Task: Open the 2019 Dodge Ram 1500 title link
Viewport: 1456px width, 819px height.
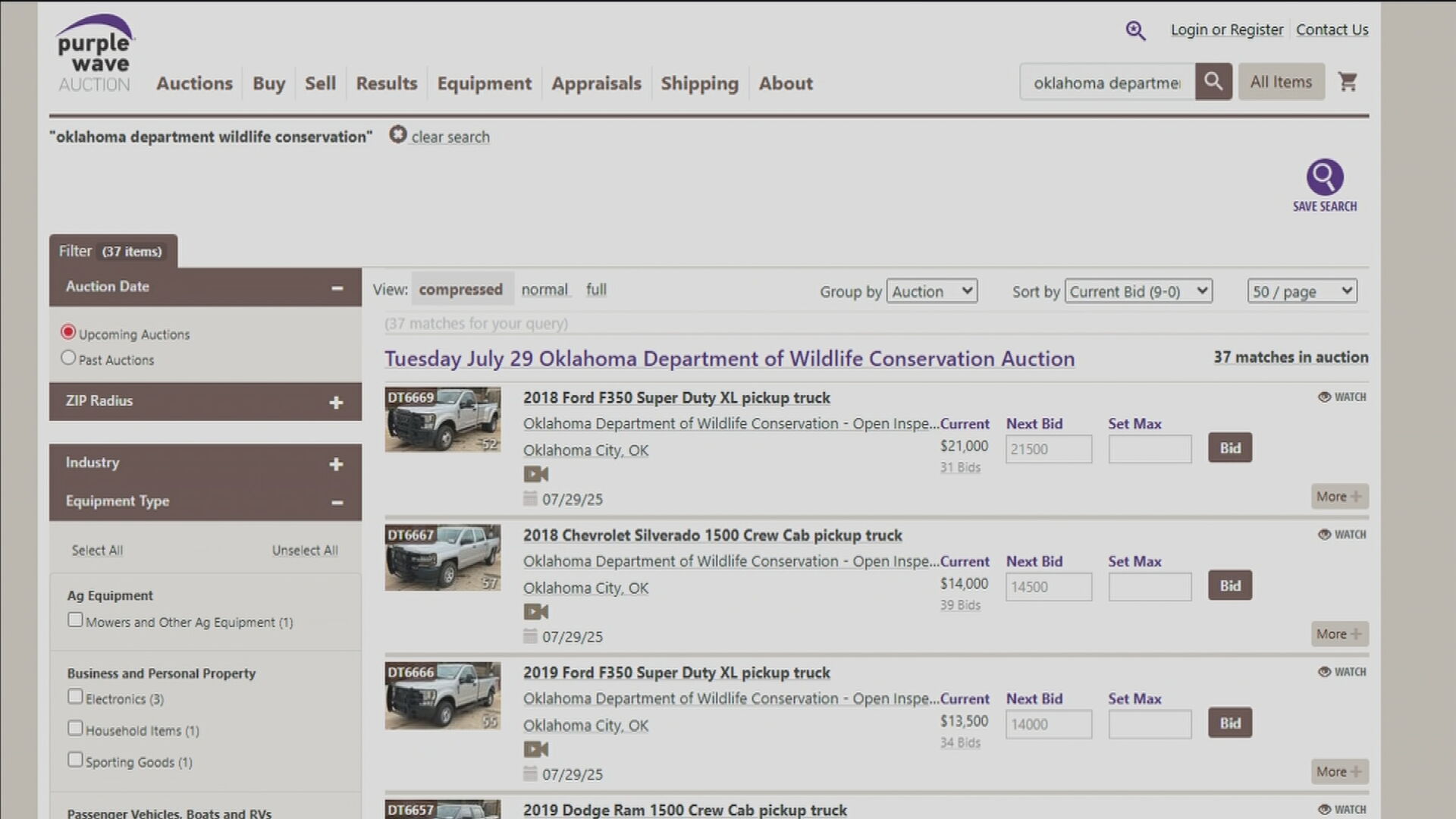Action: [685, 809]
